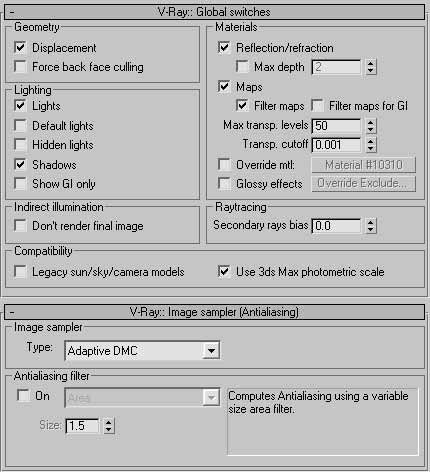Toggle the Hidden lights checkbox
This screenshot has width=430, height=472.
(20, 145)
